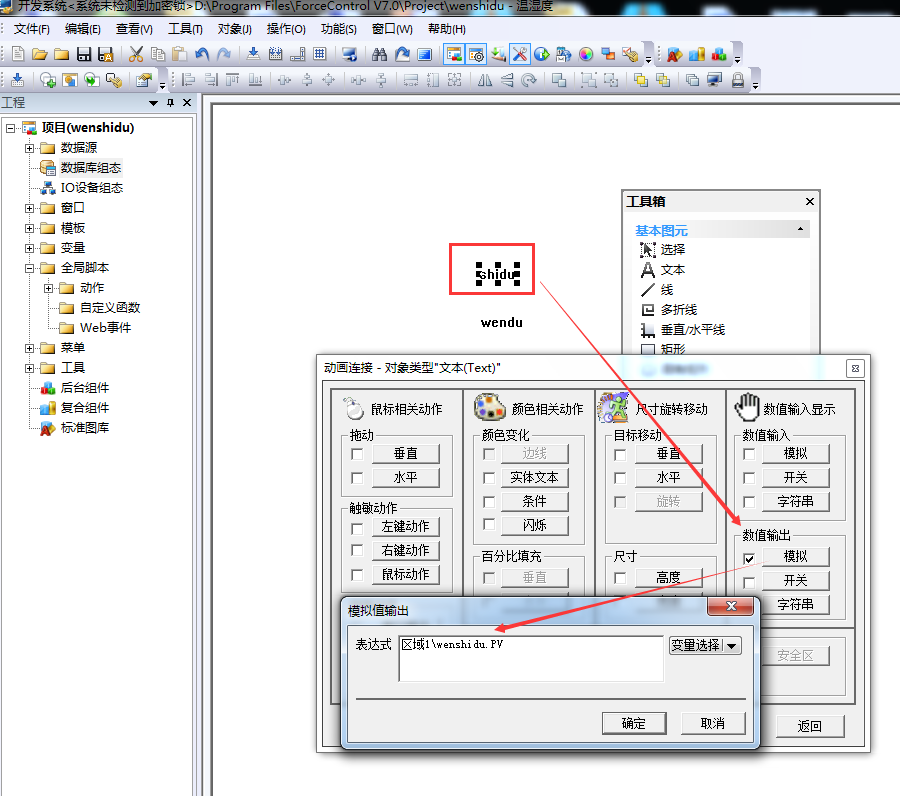
Task: Click the standard graphics library toolbar icon
Action: [675, 55]
